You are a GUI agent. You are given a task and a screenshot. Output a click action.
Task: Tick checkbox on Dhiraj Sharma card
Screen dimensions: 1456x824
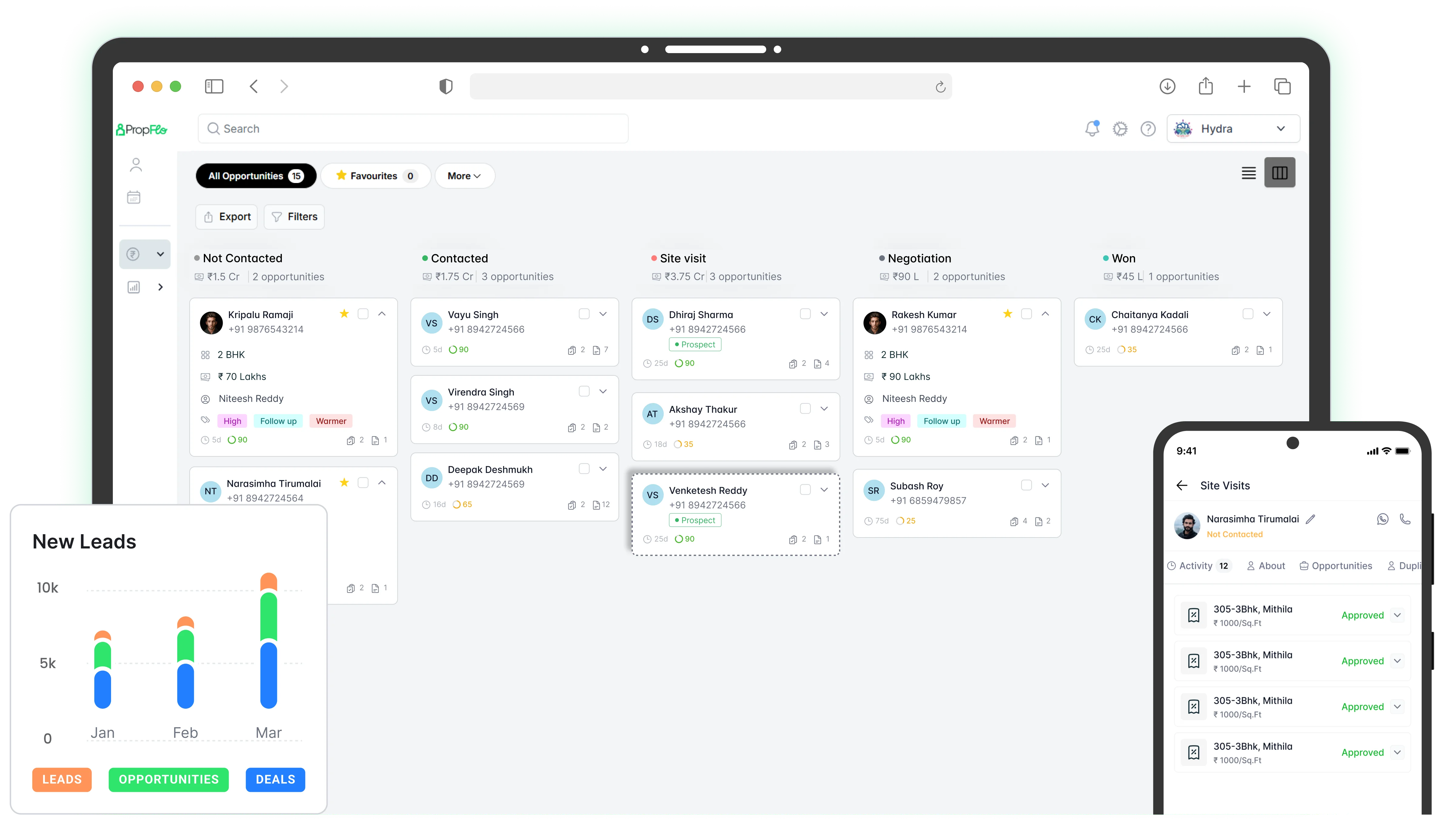point(805,314)
